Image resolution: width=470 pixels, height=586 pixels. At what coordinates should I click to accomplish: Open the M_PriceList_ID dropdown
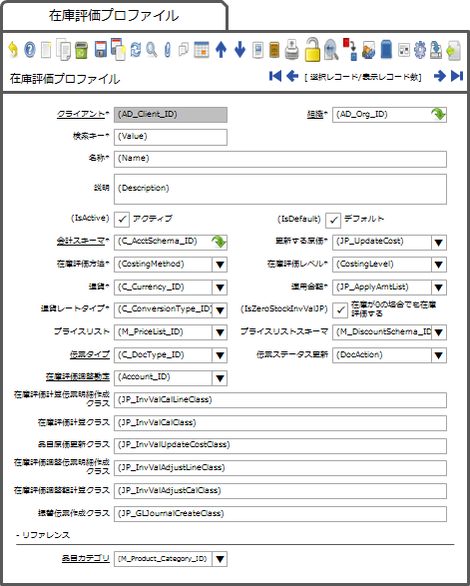220,332
